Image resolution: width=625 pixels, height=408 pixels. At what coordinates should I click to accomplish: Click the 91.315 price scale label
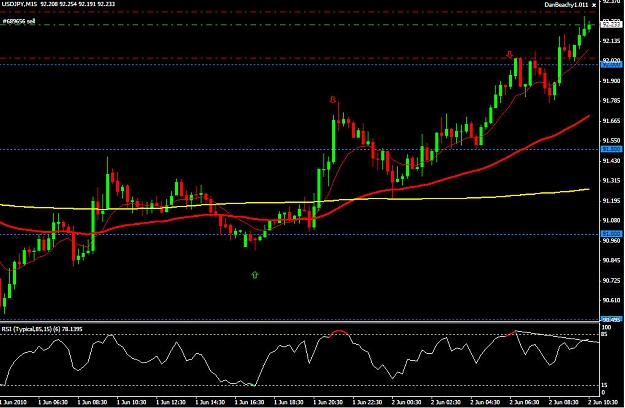coord(612,180)
